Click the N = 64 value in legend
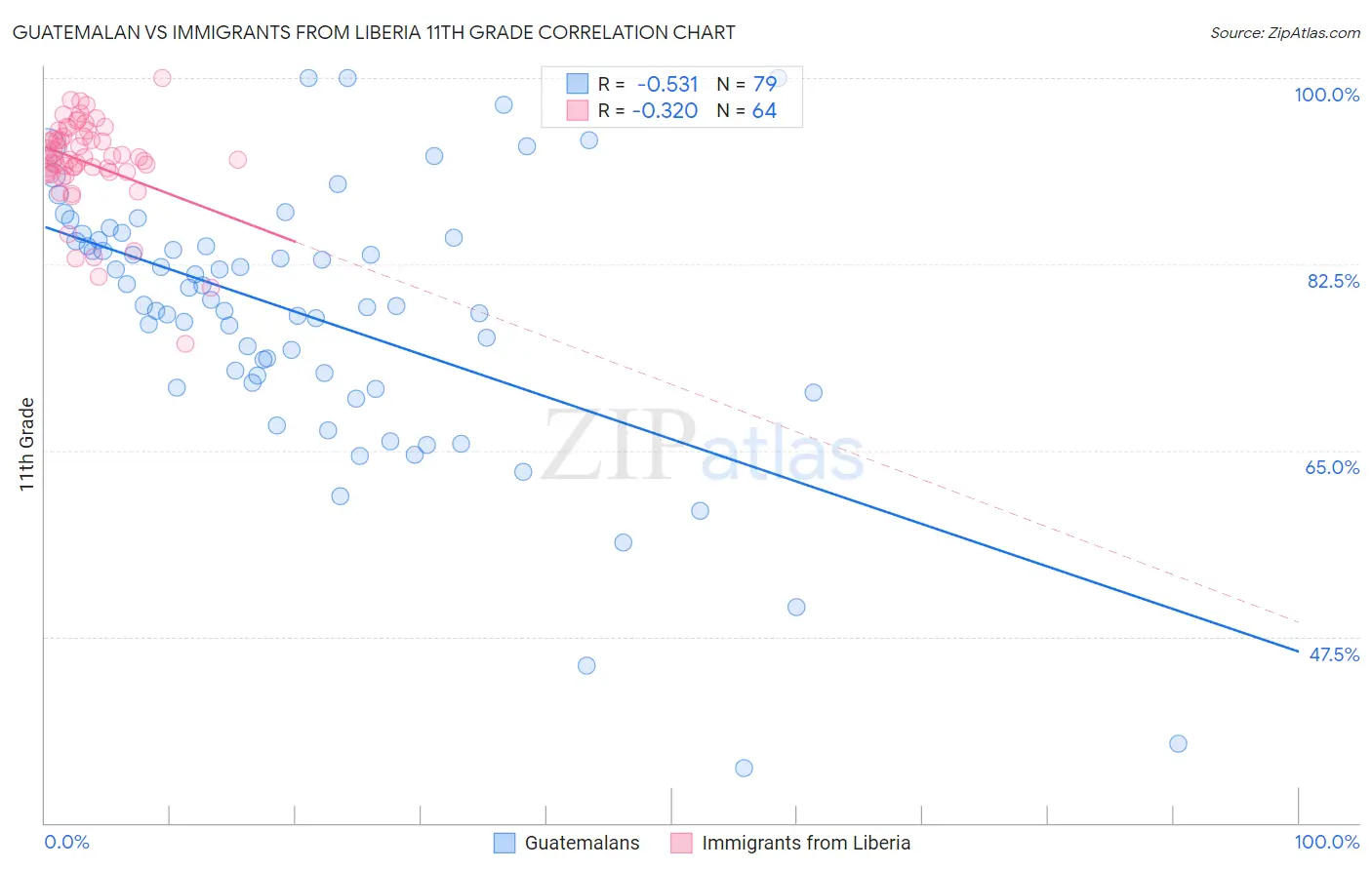The height and width of the screenshot is (870, 1372). point(747,110)
